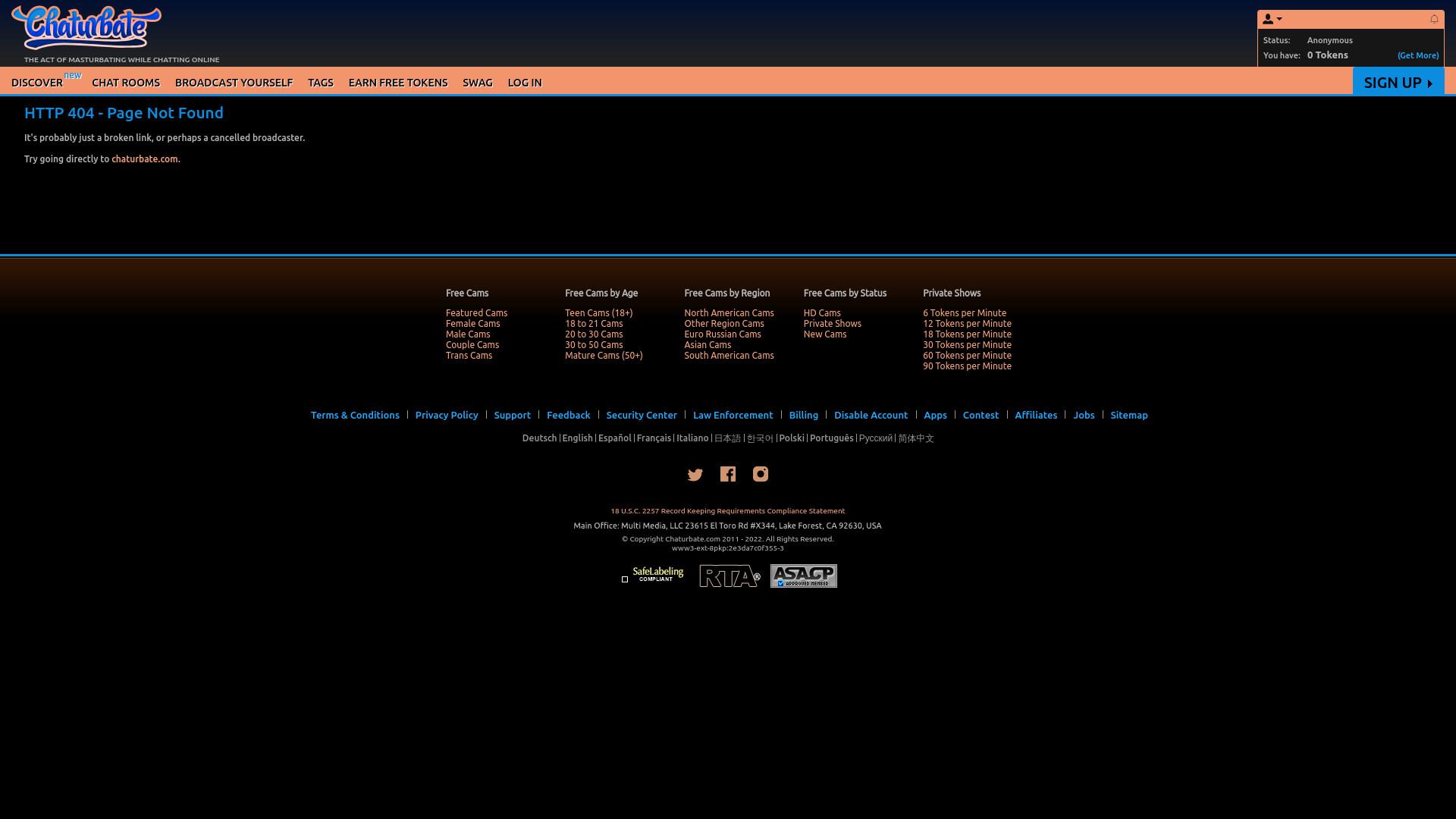Switch language to Русский
This screenshot has width=1456, height=819.
[x=876, y=438]
